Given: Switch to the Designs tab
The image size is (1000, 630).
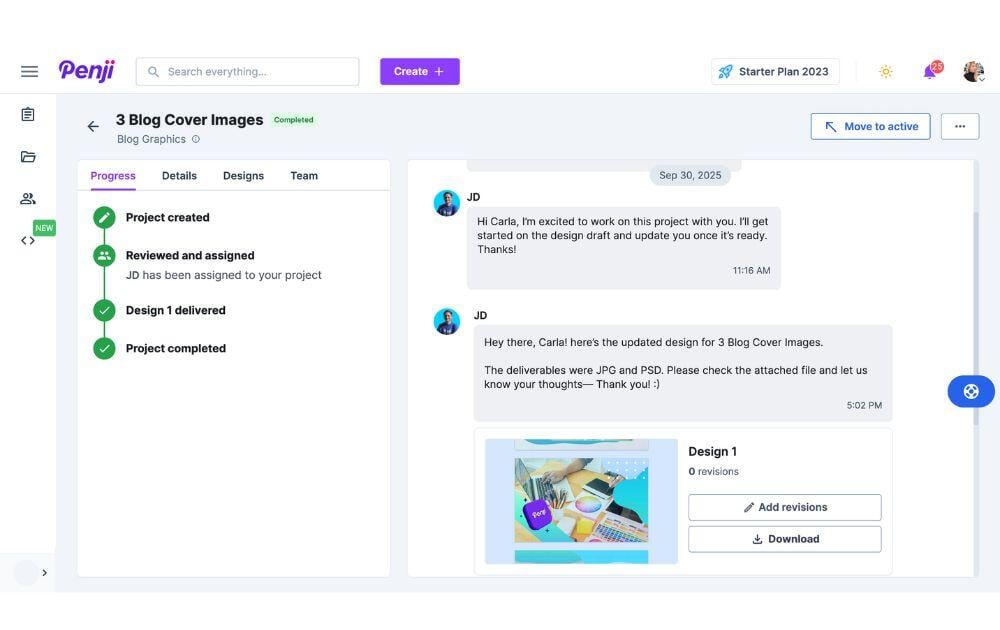Looking at the screenshot, I should click(243, 176).
